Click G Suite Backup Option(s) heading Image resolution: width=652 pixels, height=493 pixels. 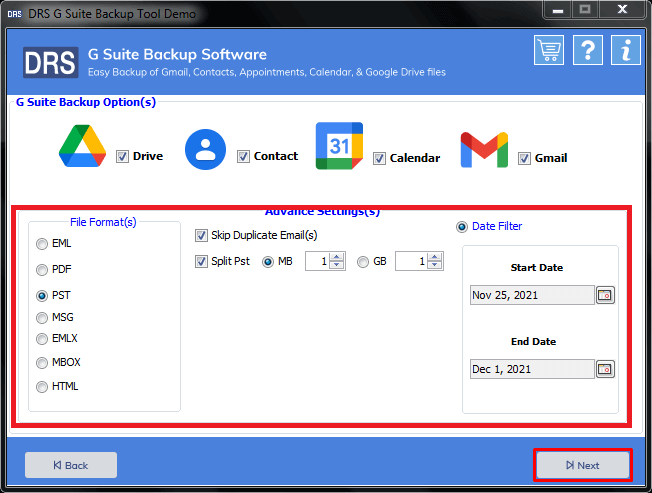(86, 102)
